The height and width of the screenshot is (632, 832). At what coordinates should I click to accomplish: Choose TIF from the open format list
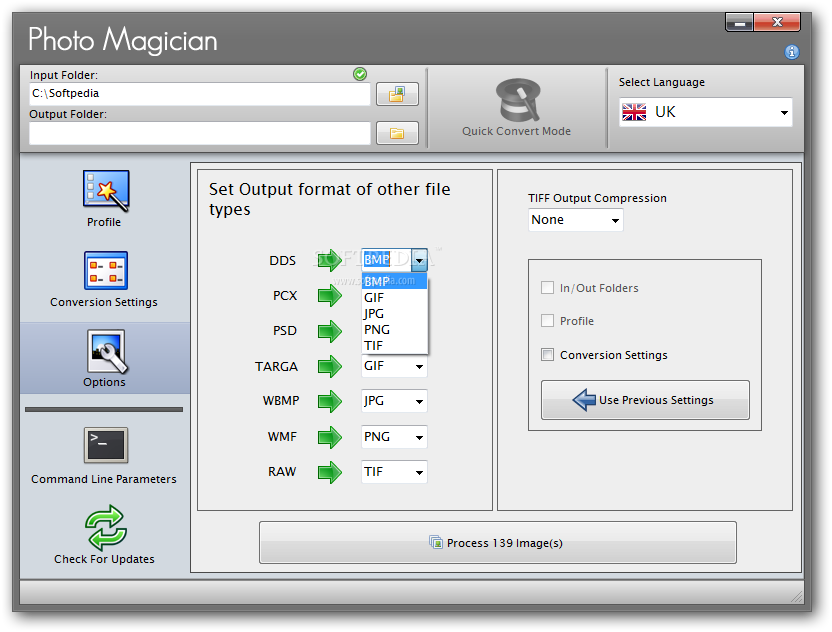click(x=394, y=345)
